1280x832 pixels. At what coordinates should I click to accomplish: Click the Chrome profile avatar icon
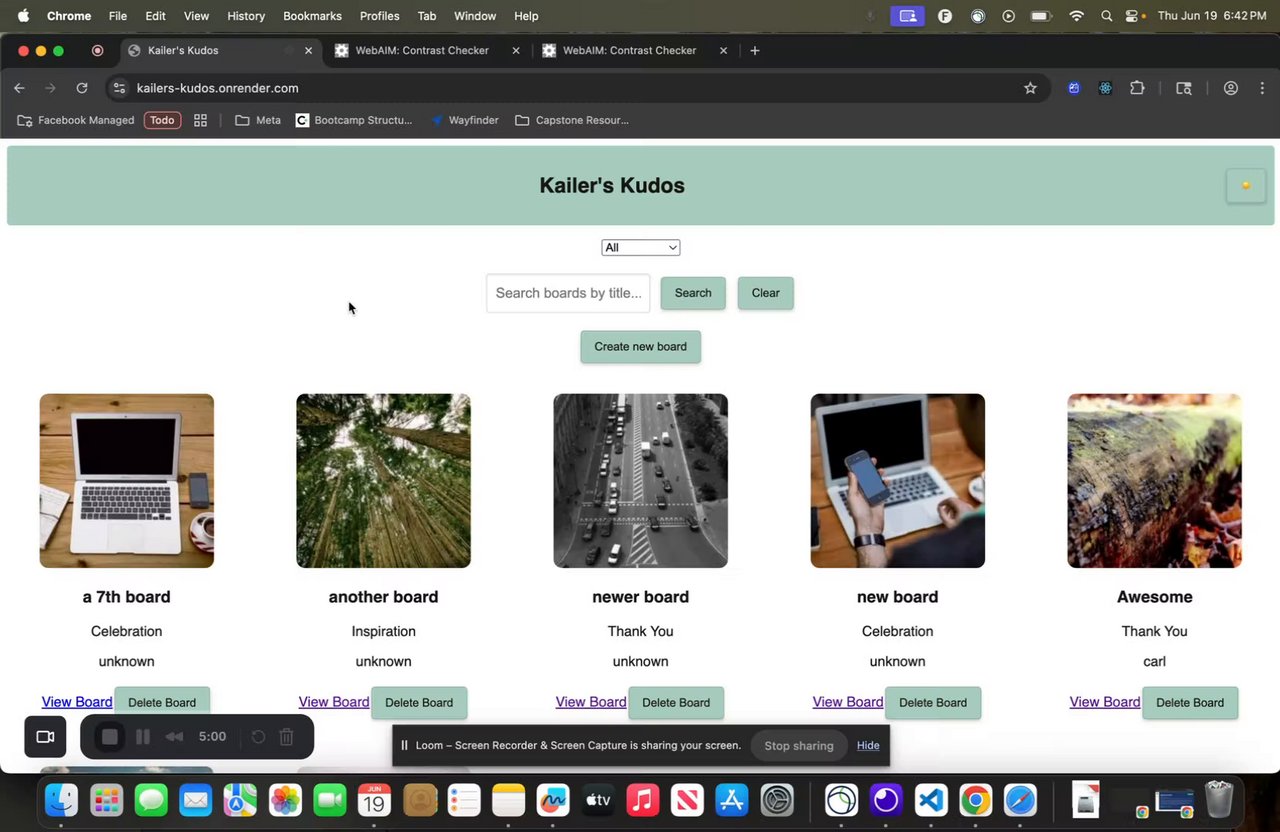[1231, 88]
